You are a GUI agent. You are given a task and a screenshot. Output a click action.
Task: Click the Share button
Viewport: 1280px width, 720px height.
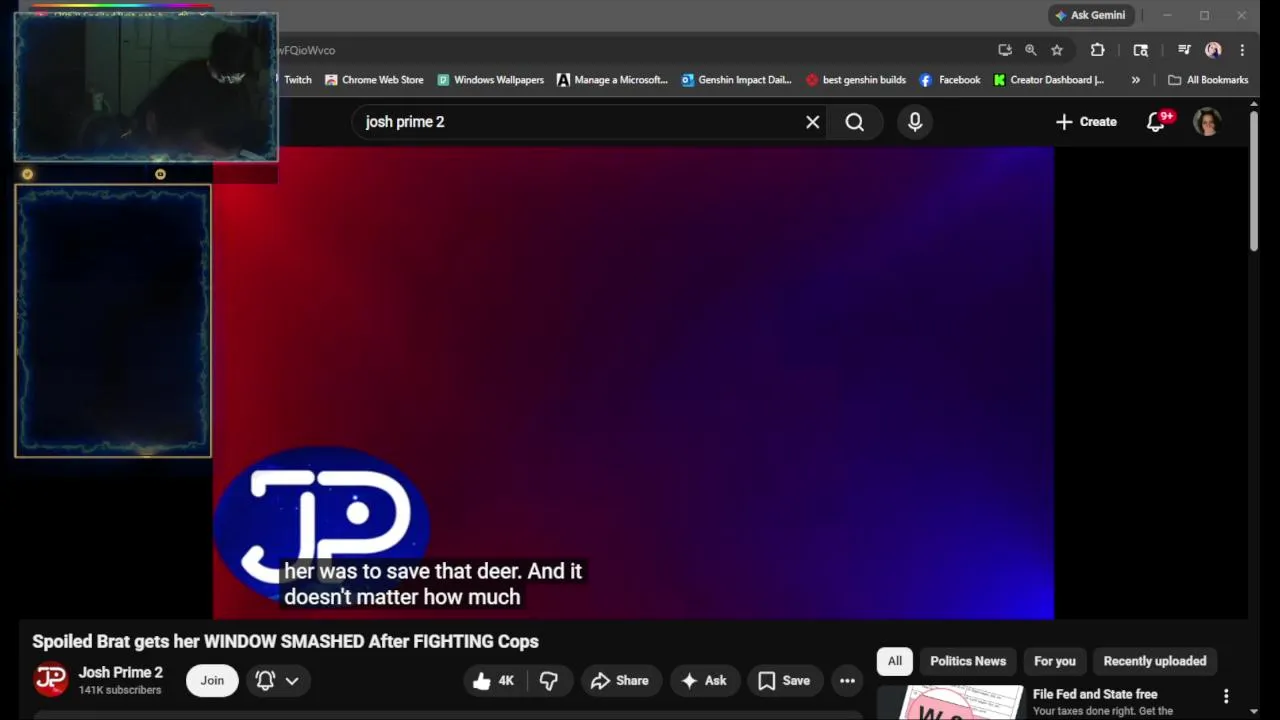coord(620,681)
